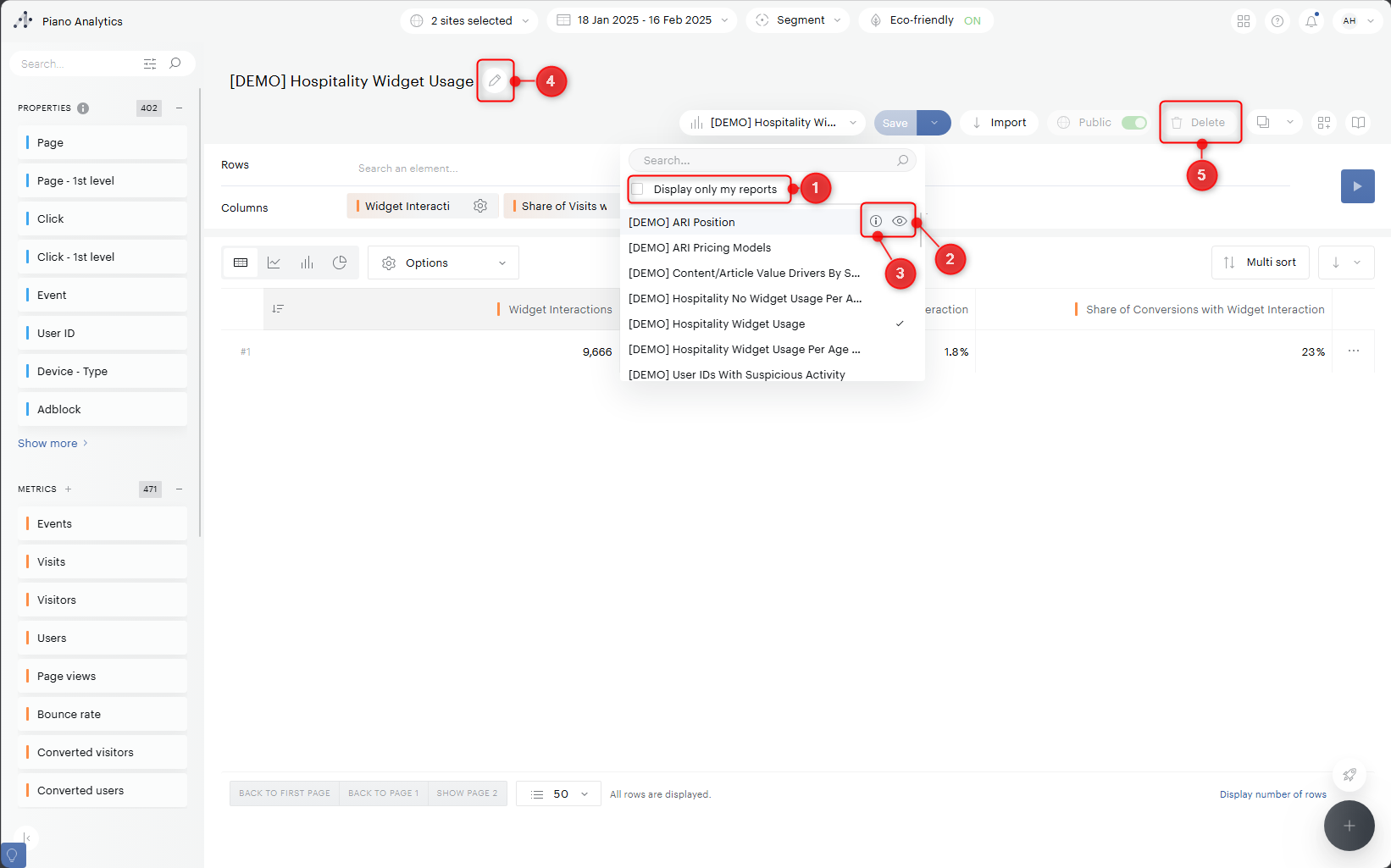Screen dimensions: 1391x868
Task: Click the pencil icon to rename report
Action: [x=495, y=80]
